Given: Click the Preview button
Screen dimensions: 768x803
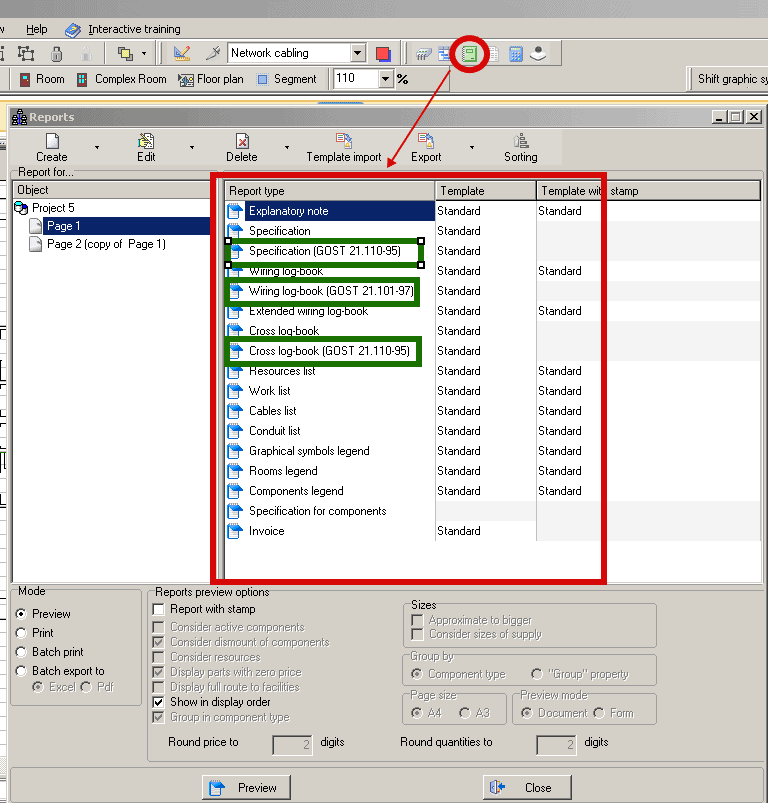Looking at the screenshot, I should point(245,788).
